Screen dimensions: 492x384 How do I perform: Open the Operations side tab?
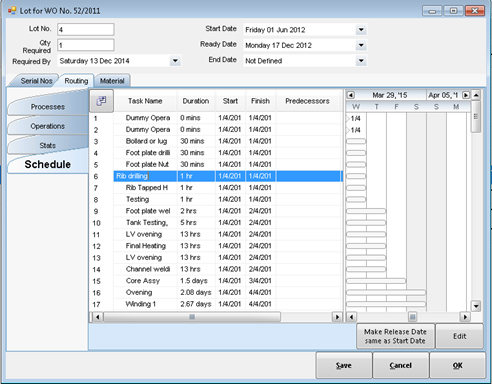(x=48, y=126)
